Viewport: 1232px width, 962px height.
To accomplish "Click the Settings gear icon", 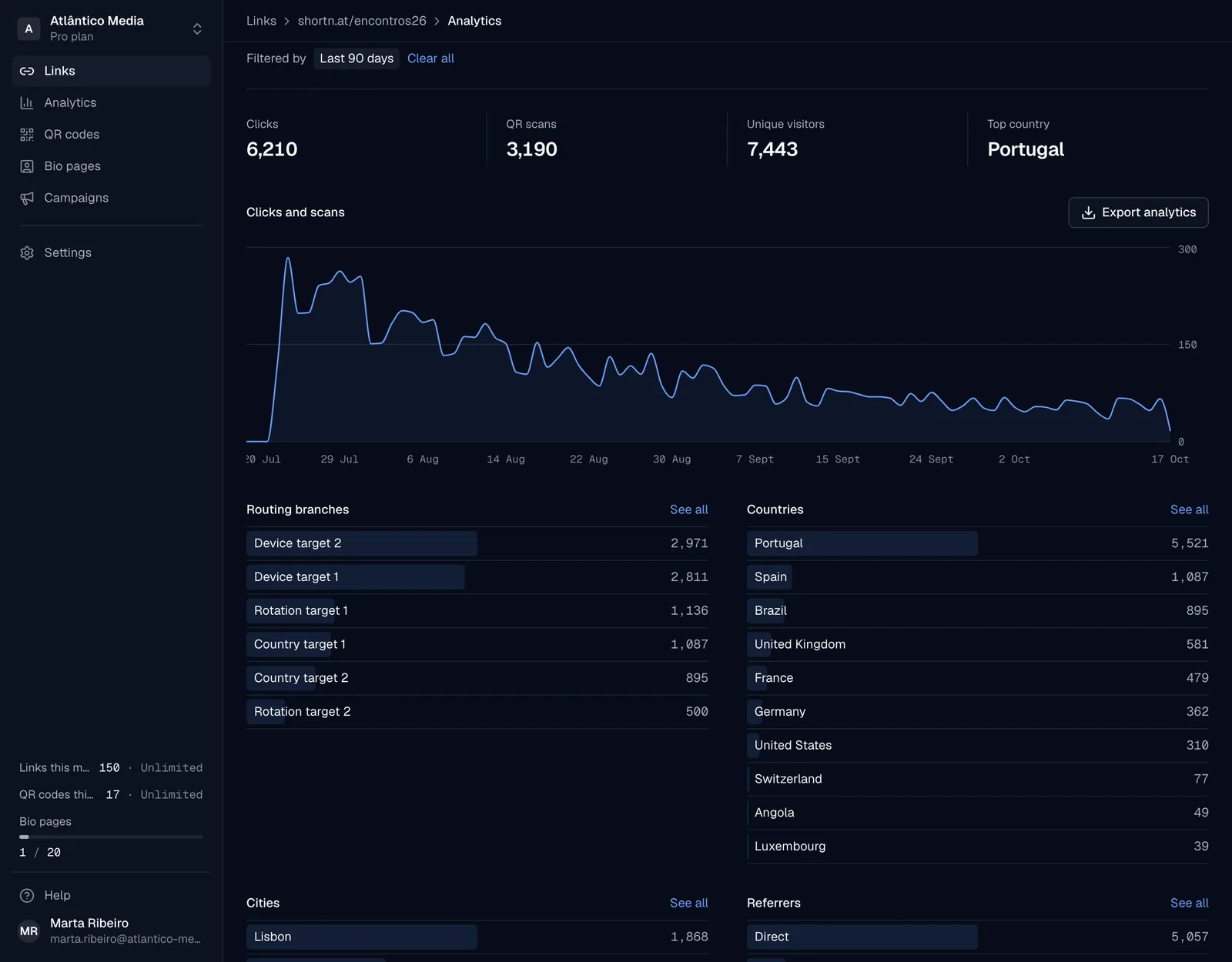I will (x=27, y=252).
